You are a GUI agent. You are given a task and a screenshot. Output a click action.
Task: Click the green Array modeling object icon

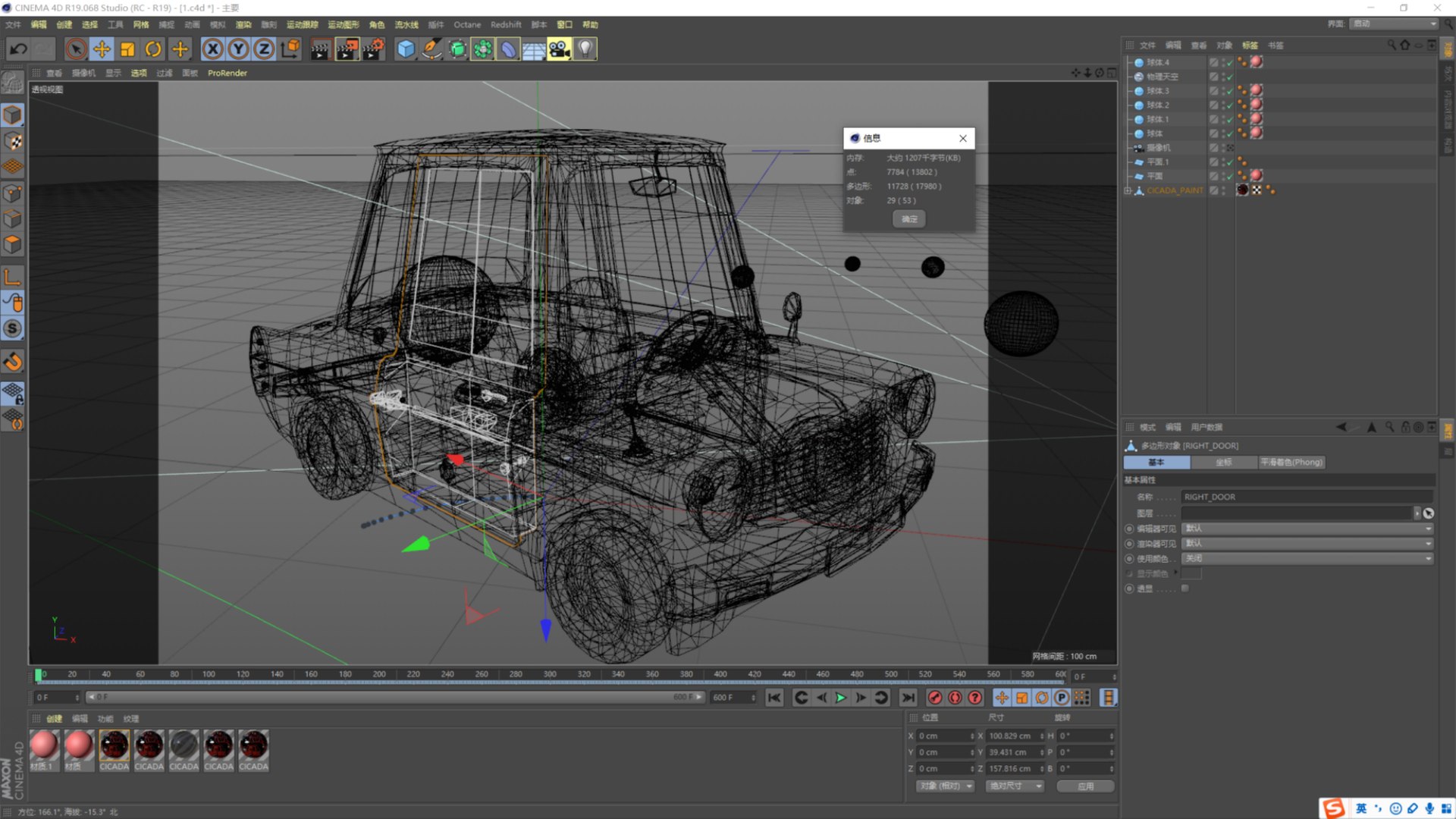pos(483,49)
